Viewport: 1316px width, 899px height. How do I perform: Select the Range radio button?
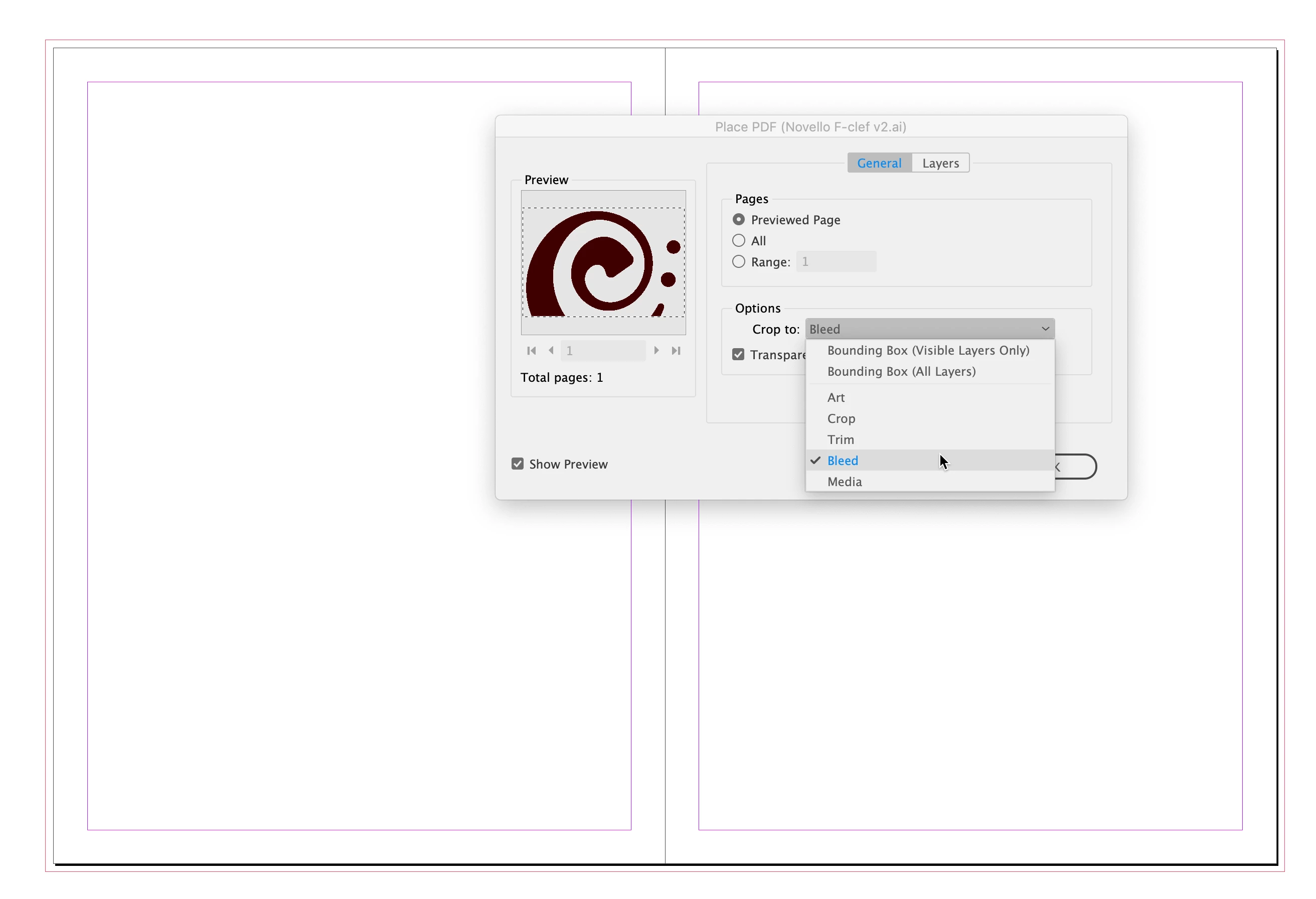(x=738, y=262)
